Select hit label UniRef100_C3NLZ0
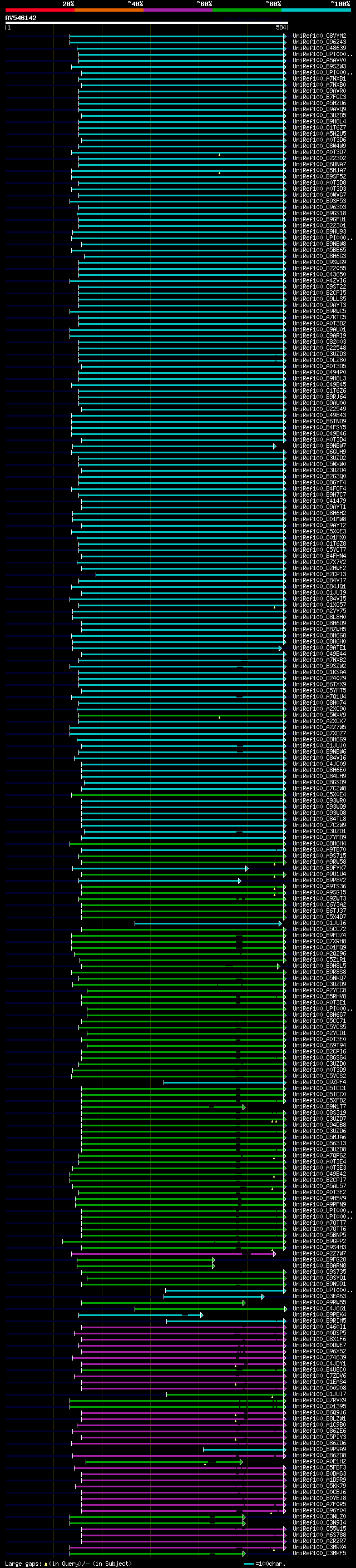Image resolution: width=356 pixels, height=1568 pixels. pyautogui.click(x=319, y=1516)
